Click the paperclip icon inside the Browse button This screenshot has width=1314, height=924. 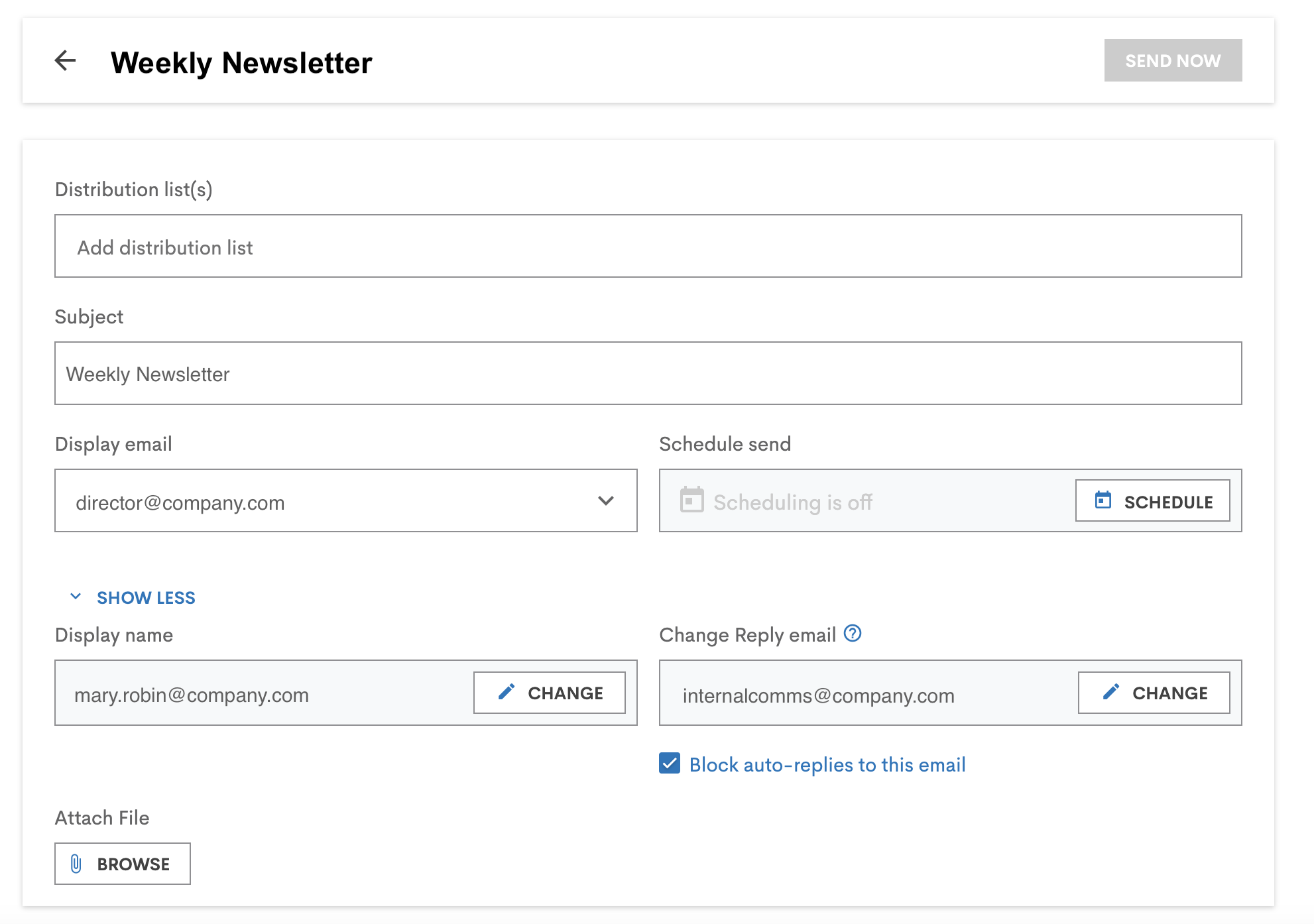coord(76,863)
